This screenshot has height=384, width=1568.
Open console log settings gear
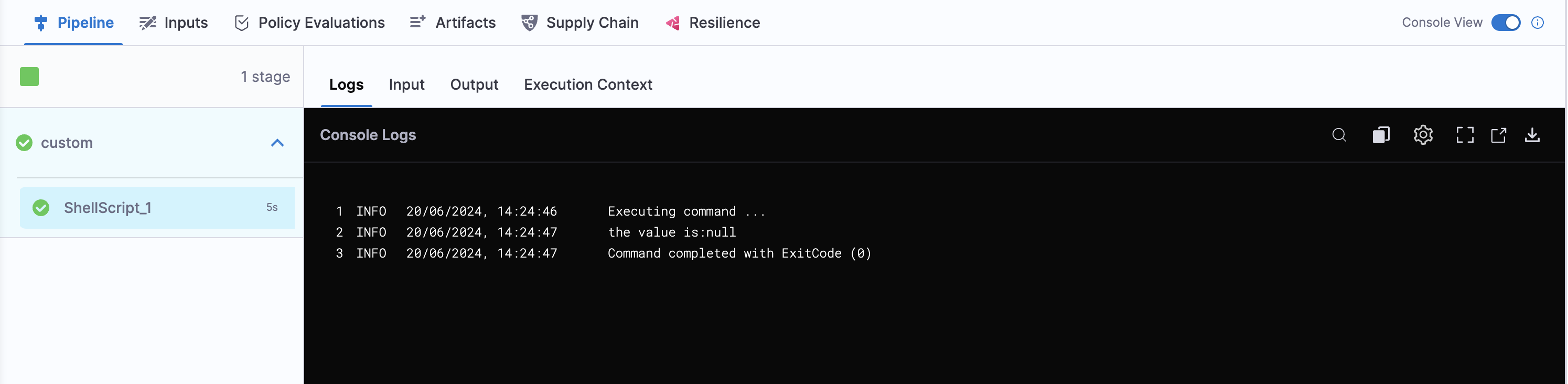click(x=1423, y=135)
